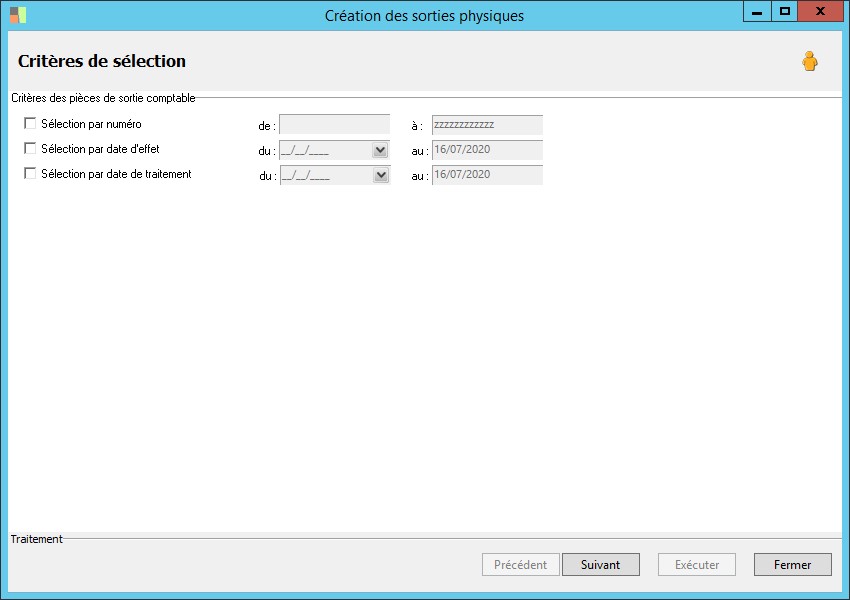Click the date de traitement 'au' field
This screenshot has height=600, width=850.
coord(487,175)
